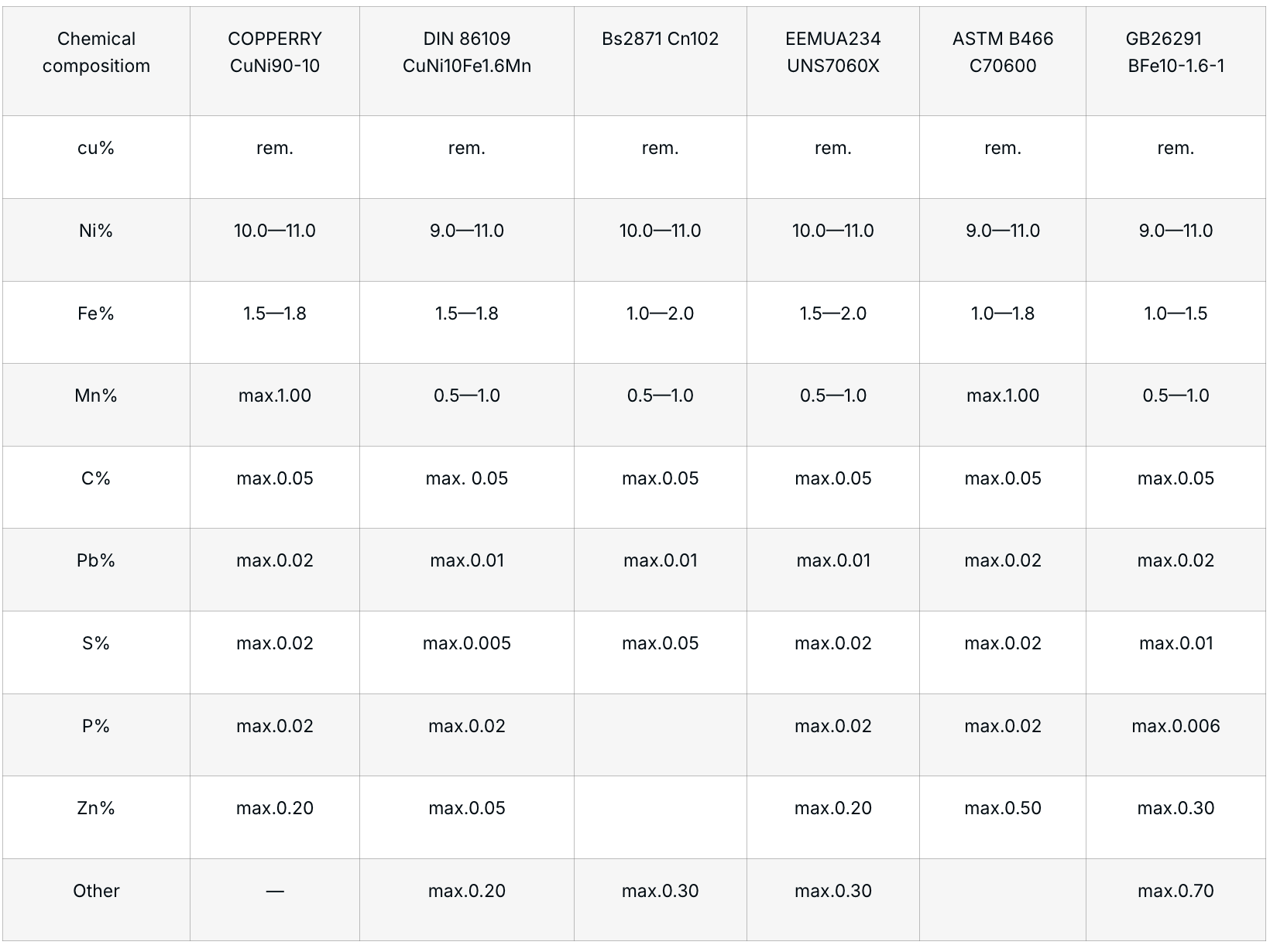Select the max.0.006 phosphorus value cell
The image size is (1270, 952).
1176,726
